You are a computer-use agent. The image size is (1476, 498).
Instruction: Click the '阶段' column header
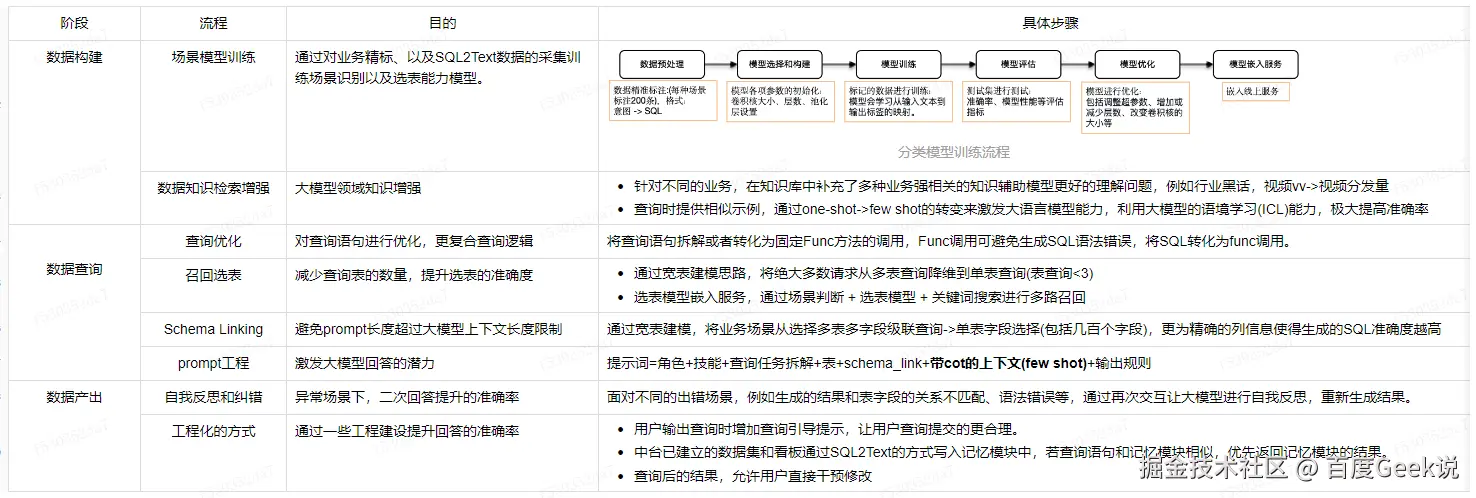74,22
